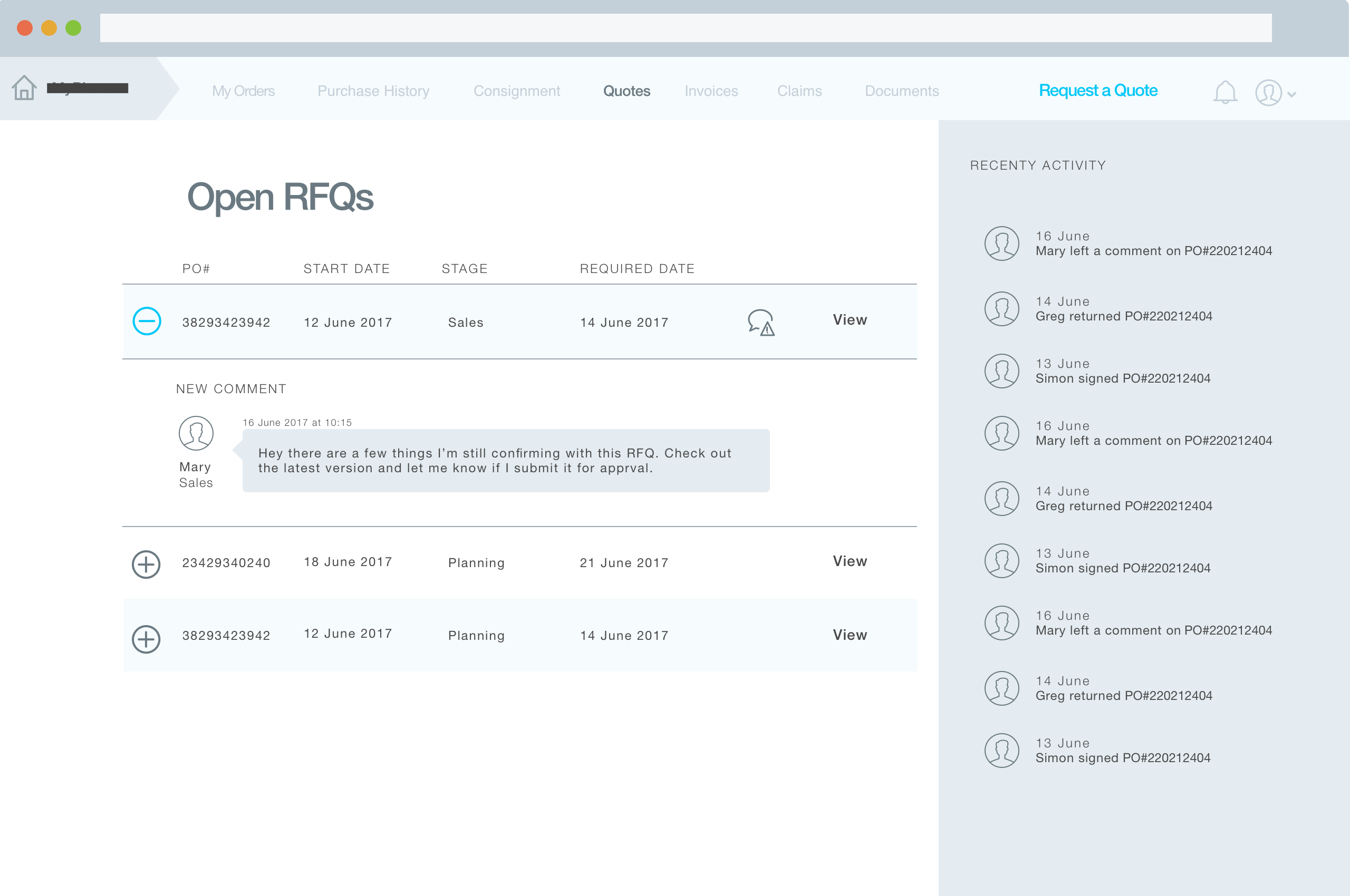The height and width of the screenshot is (896, 1350).
Task: View the 18 June 2017 Planning RFQ
Action: 849,561
